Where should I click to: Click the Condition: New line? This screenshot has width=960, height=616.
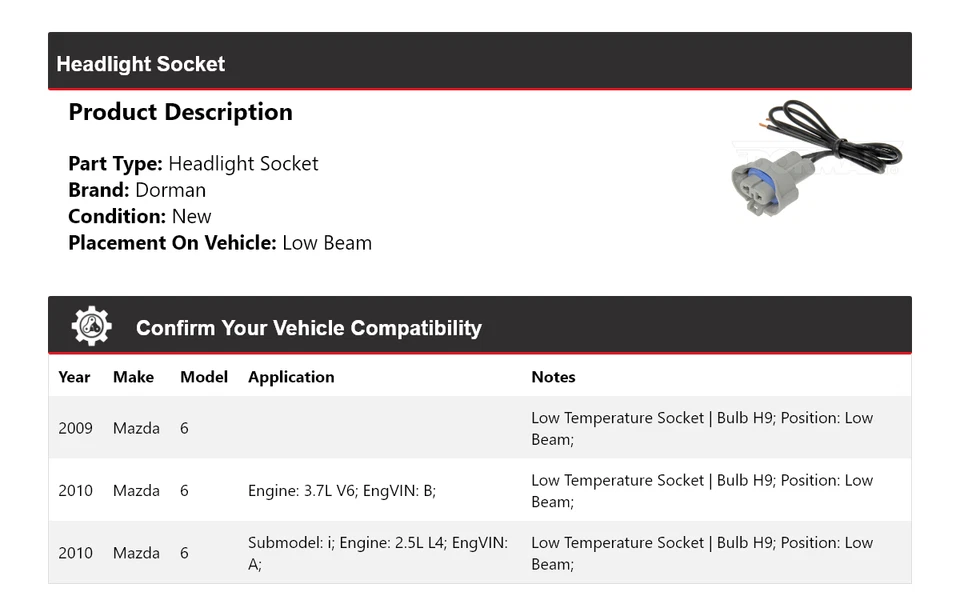(140, 216)
